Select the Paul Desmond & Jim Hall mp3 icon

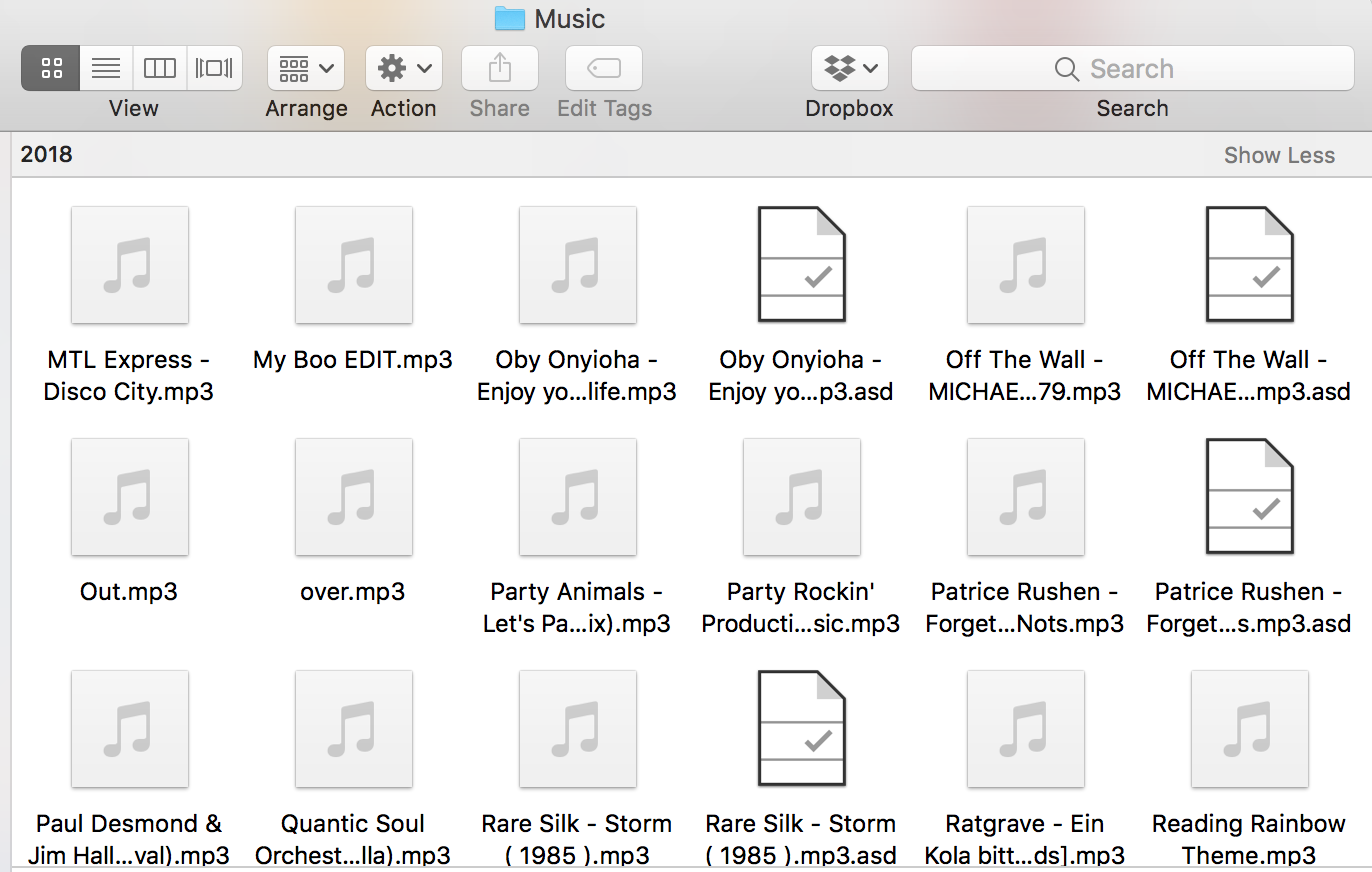130,729
